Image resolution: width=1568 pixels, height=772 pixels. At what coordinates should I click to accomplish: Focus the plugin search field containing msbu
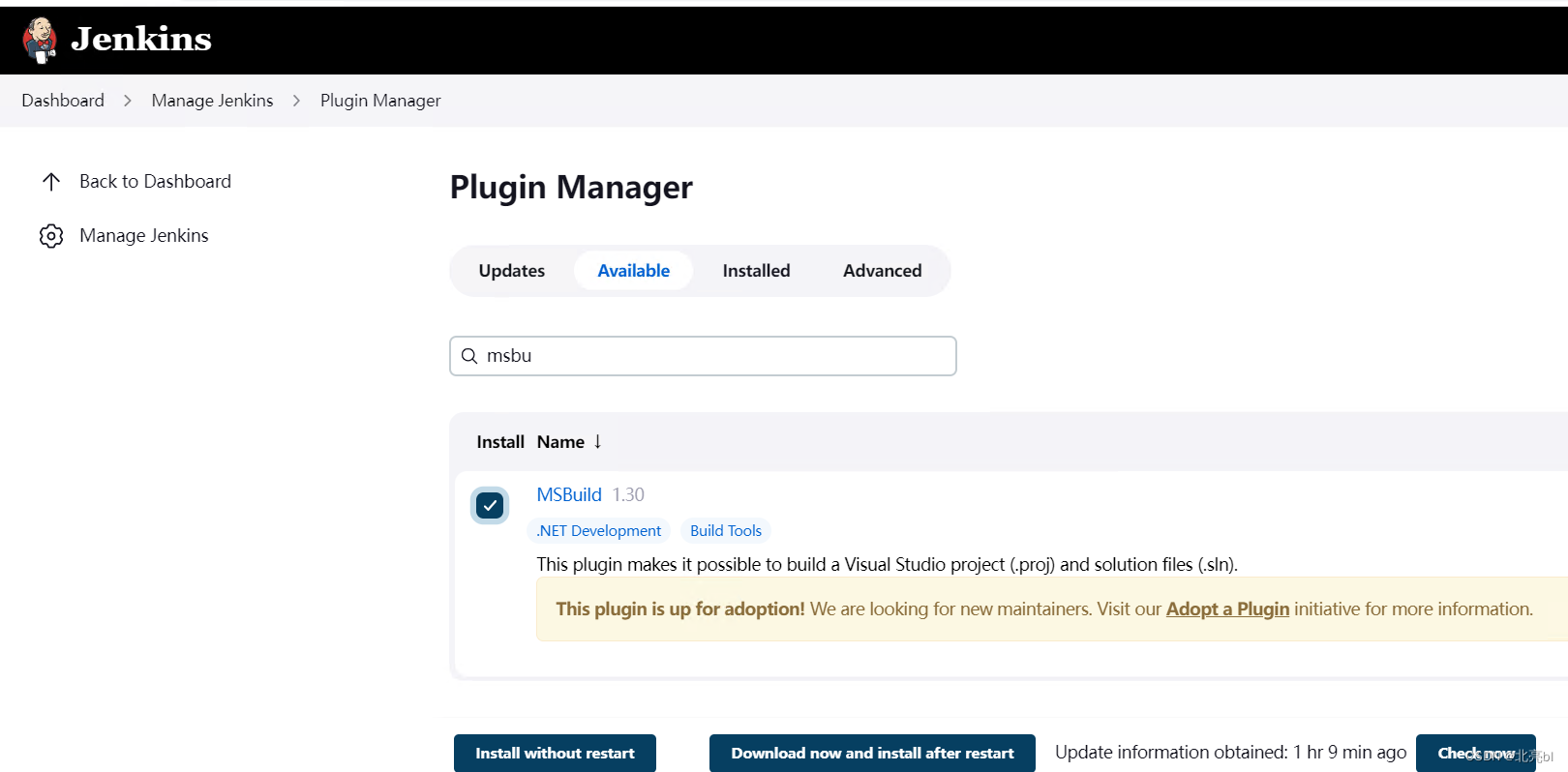[x=703, y=356]
